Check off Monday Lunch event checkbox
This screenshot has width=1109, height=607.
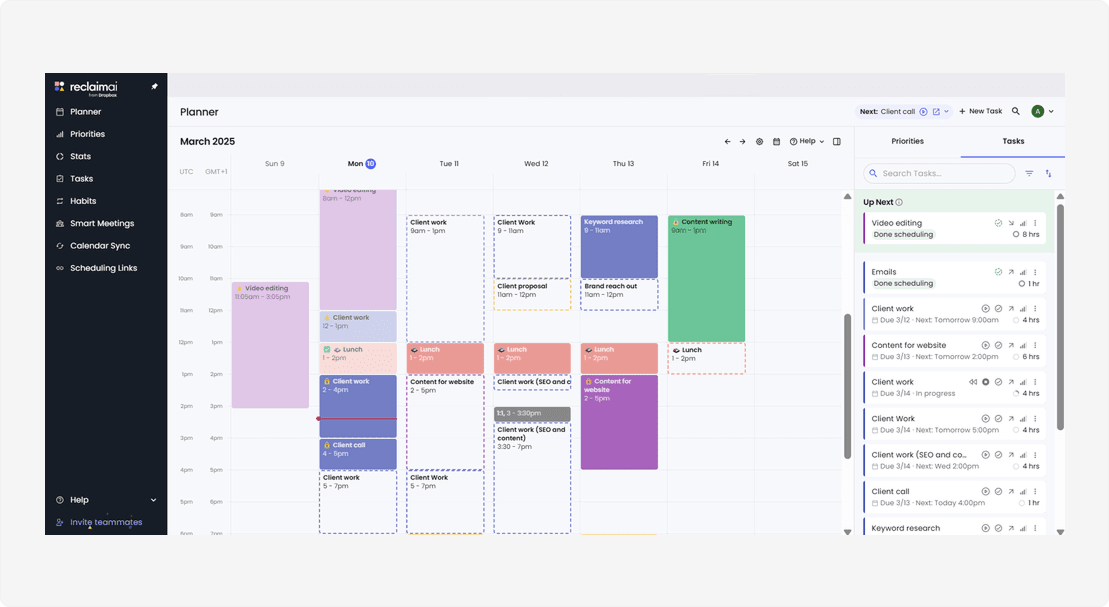pyautogui.click(x=327, y=349)
